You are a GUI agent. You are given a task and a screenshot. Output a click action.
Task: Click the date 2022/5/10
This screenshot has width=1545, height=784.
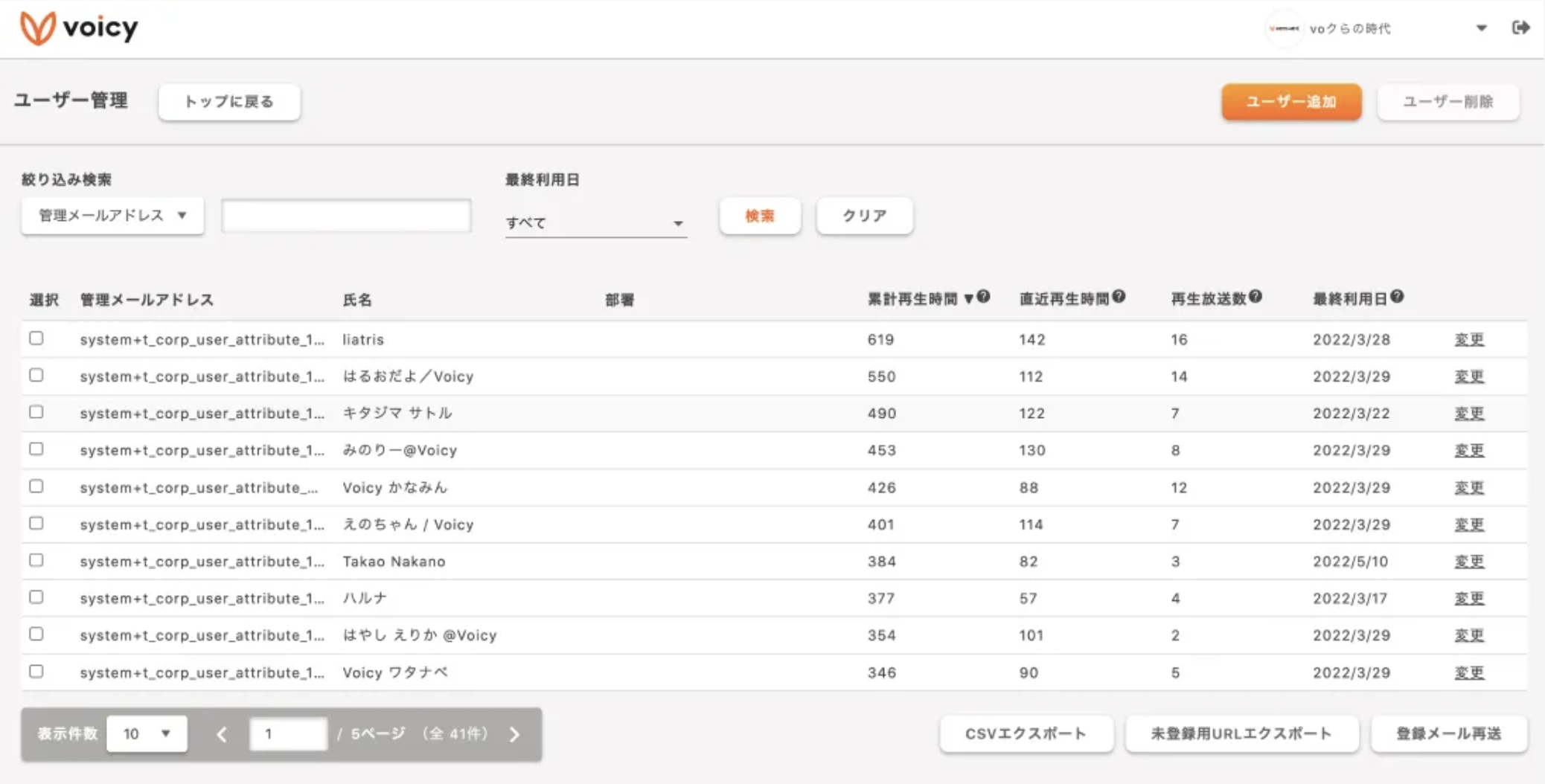tap(1350, 562)
